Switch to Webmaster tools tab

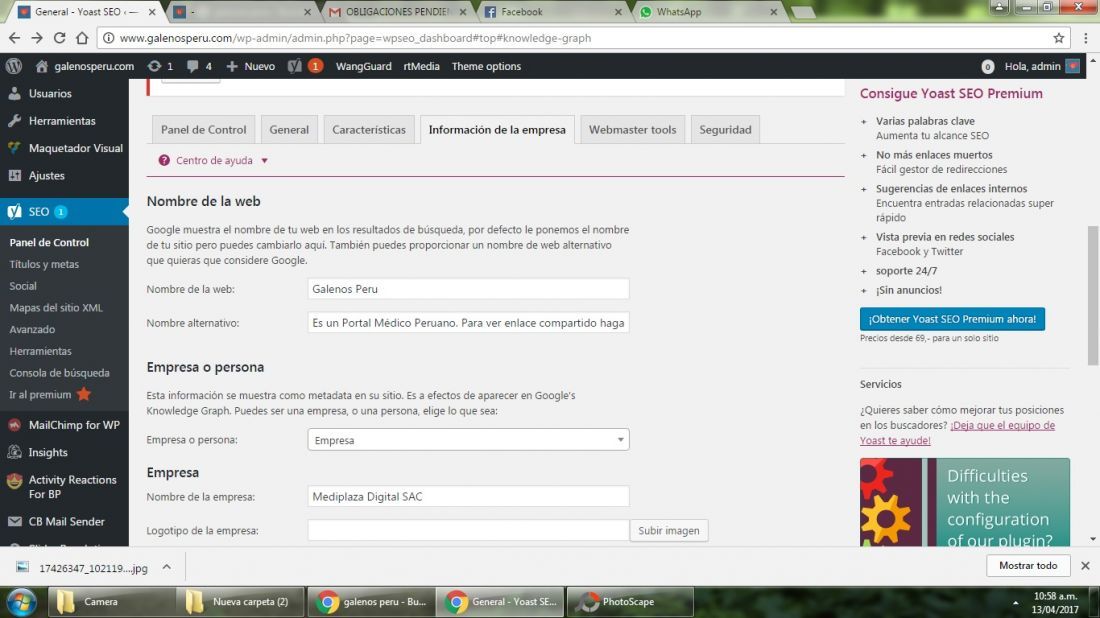click(x=632, y=130)
